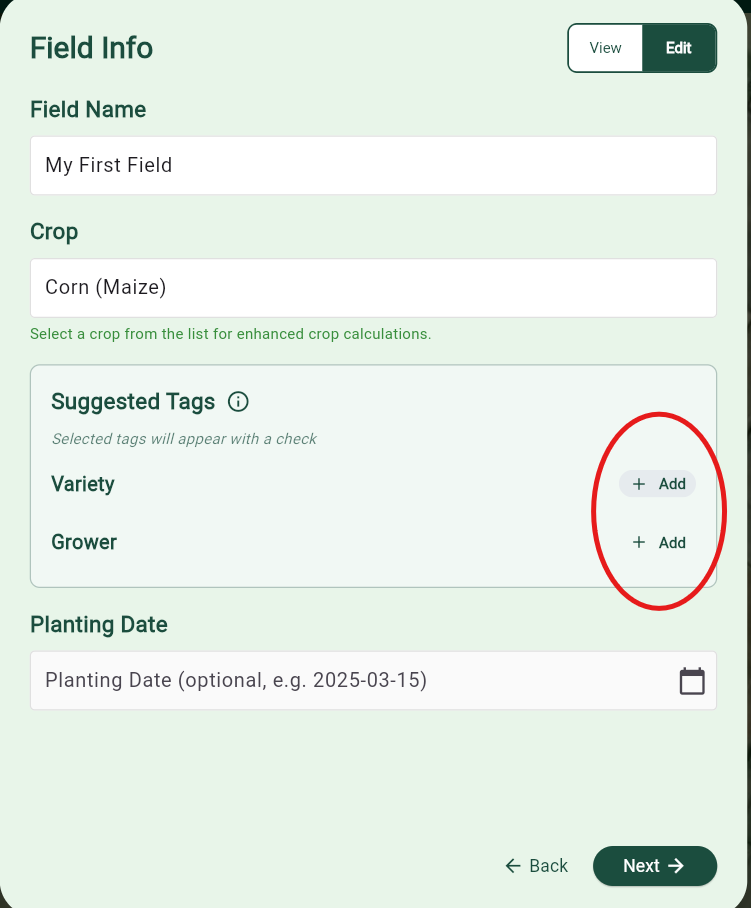Click the plus icon on the Variety Add button
The width and height of the screenshot is (751, 908).
[x=639, y=484]
